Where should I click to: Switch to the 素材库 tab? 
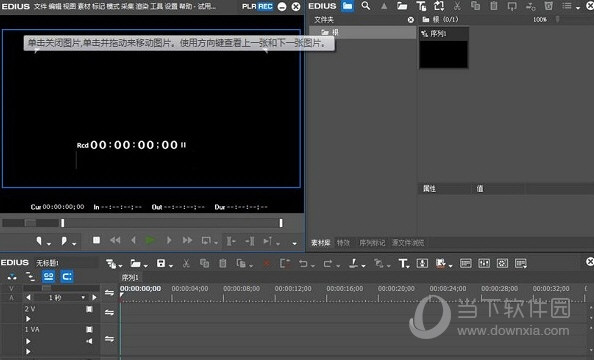321,243
